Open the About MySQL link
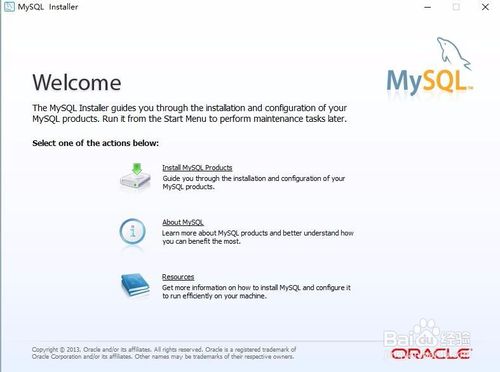Viewport: 500px width, 372px height. pyautogui.click(x=183, y=222)
